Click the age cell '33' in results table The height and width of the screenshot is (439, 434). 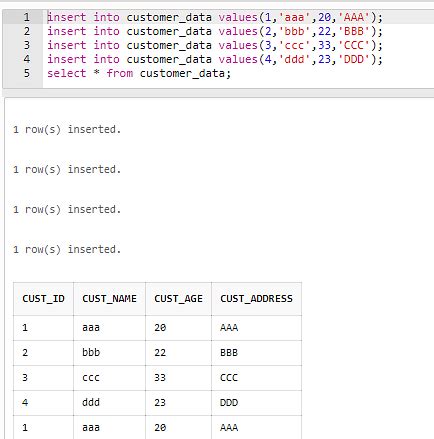pos(178,378)
